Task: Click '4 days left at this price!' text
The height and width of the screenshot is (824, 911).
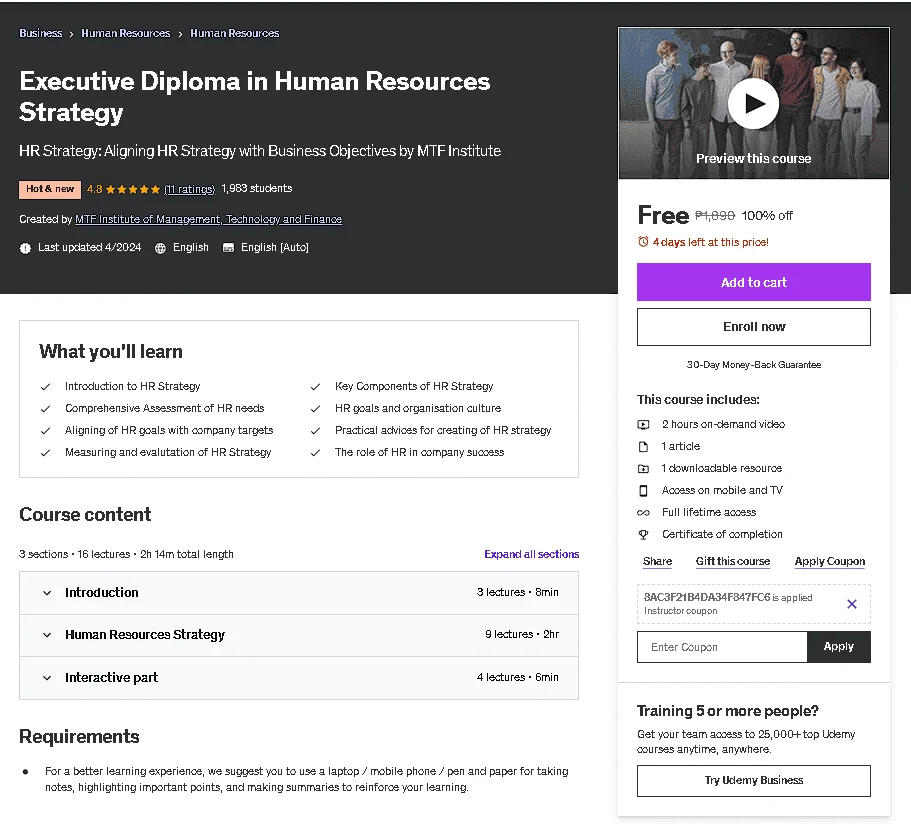Action: pos(710,242)
